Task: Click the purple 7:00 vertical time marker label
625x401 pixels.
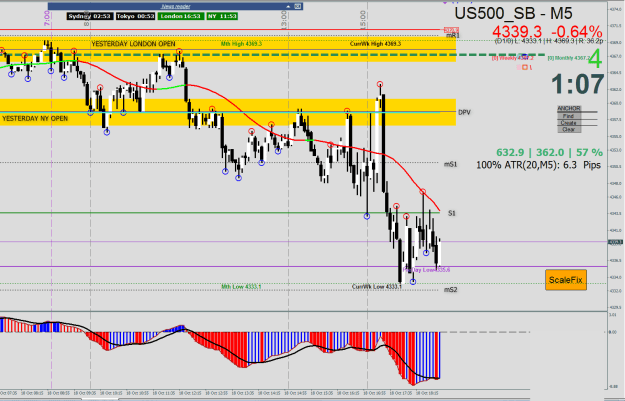Action: (x=47, y=19)
